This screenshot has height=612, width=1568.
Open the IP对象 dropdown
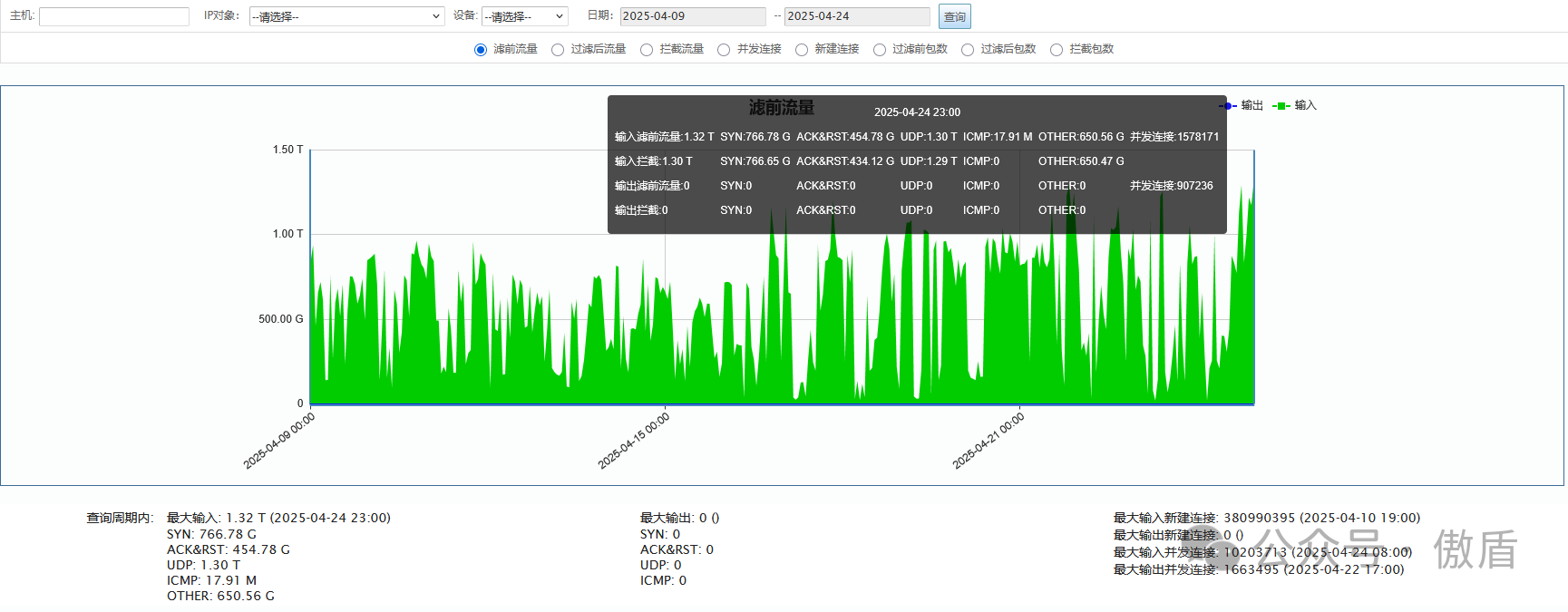[346, 16]
